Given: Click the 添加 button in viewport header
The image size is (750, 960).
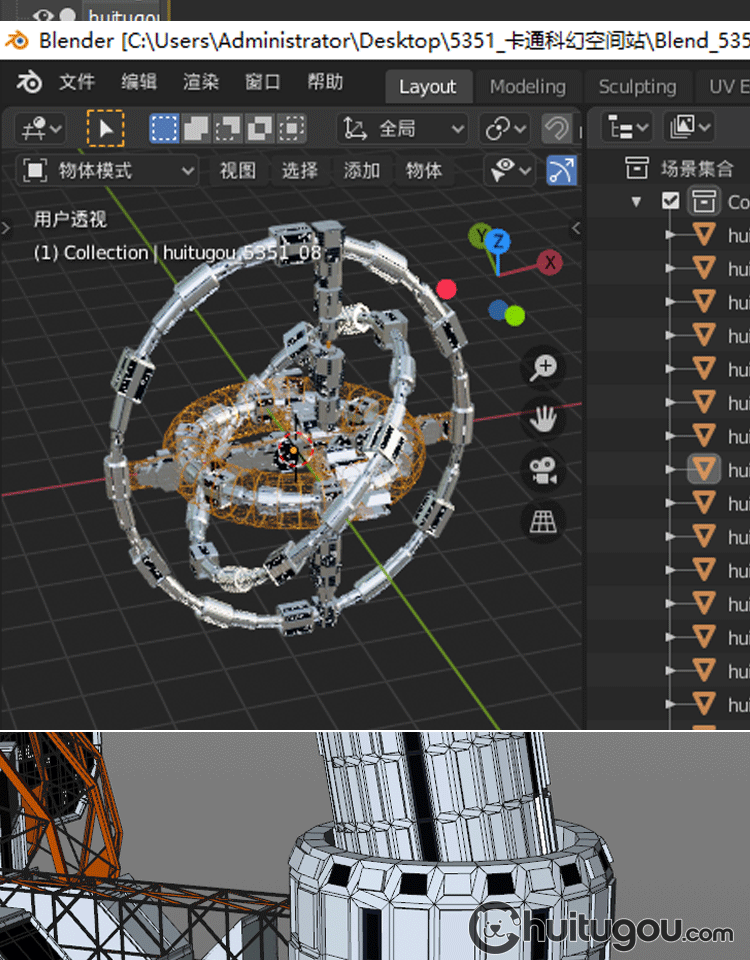Looking at the screenshot, I should tap(361, 171).
